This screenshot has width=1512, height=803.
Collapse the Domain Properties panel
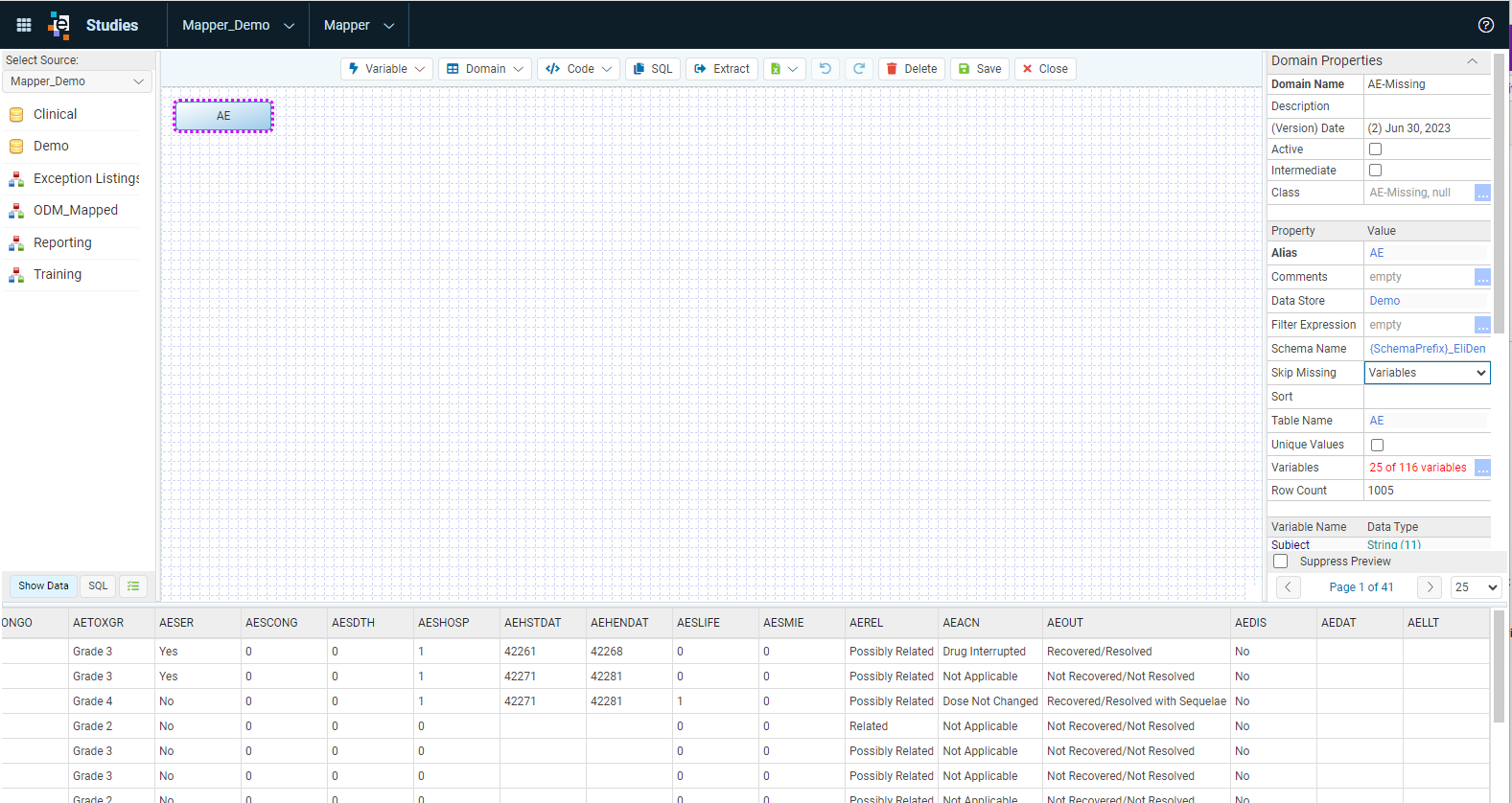point(1472,61)
